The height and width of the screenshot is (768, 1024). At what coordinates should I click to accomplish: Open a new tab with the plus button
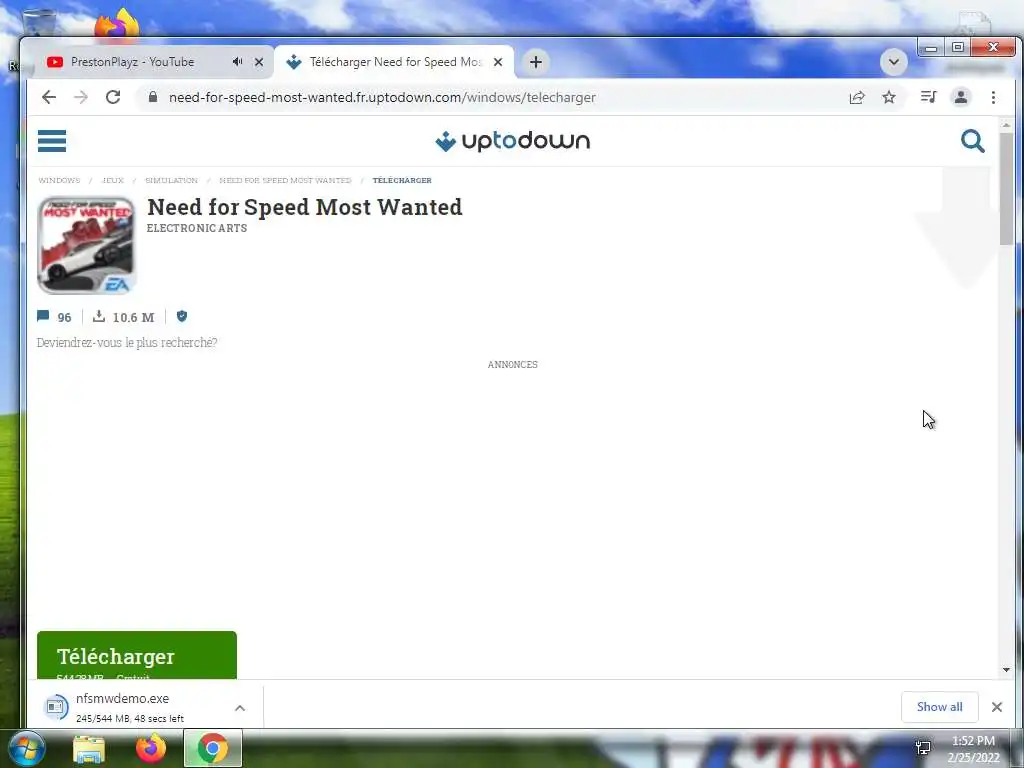536,62
